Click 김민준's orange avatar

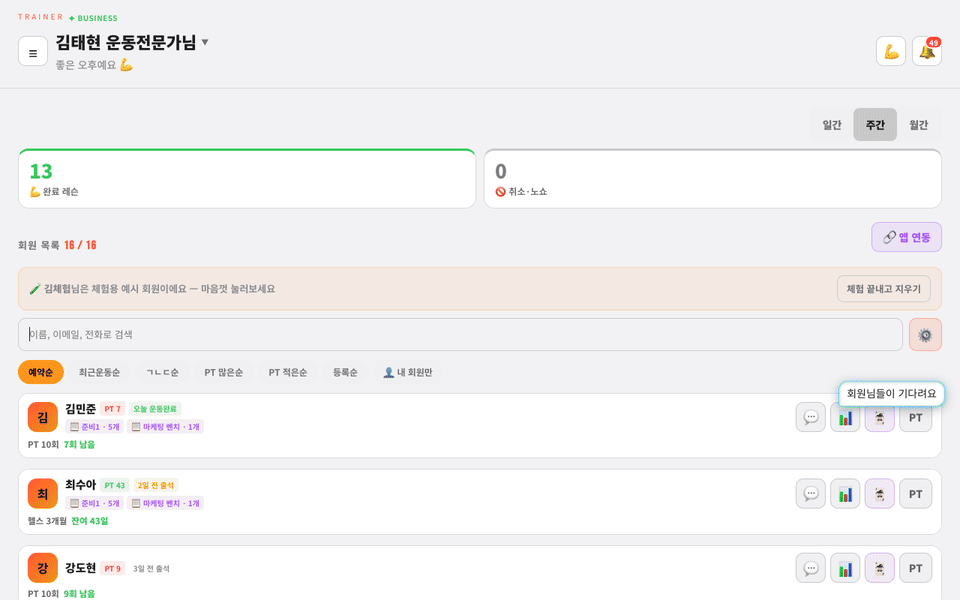pyautogui.click(x=43, y=418)
